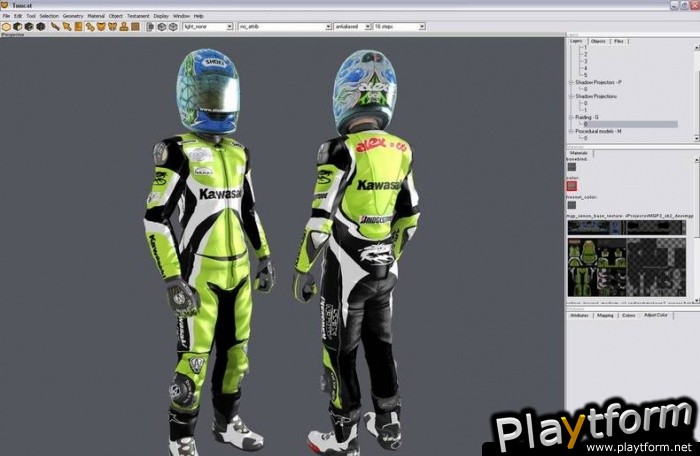This screenshot has width=700, height=456.
Task: Open the File menu
Action: point(6,16)
